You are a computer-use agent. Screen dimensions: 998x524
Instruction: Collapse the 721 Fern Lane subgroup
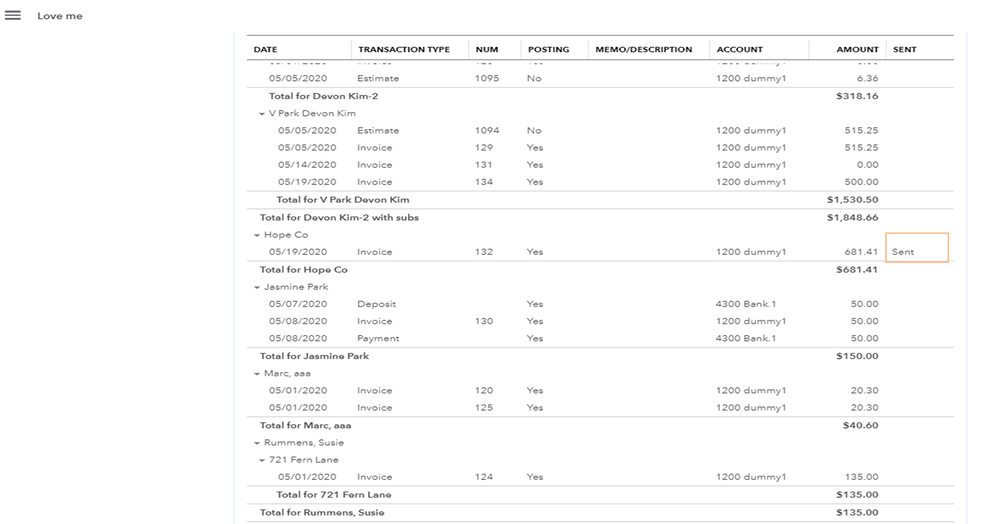coord(262,460)
